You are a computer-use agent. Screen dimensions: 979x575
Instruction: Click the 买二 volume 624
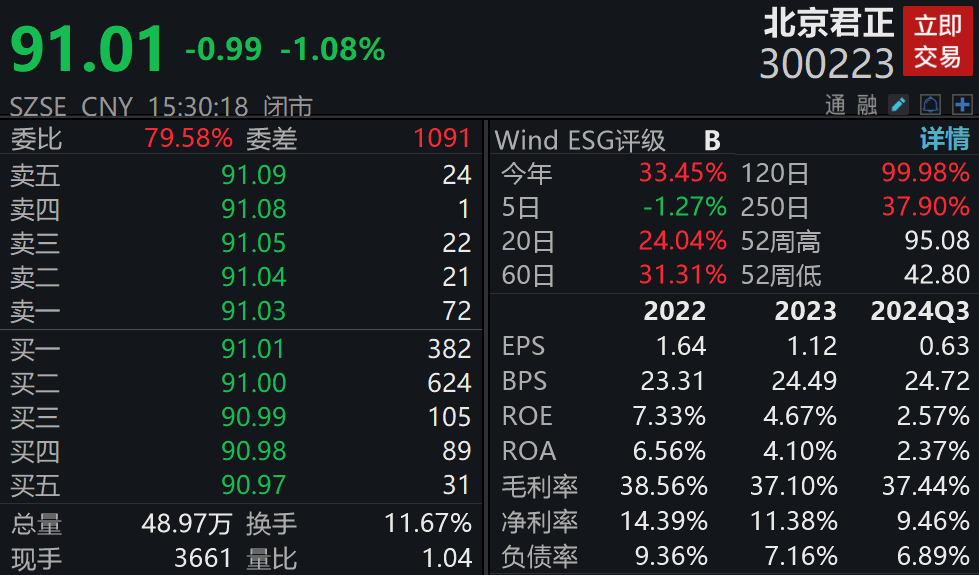pyautogui.click(x=450, y=383)
